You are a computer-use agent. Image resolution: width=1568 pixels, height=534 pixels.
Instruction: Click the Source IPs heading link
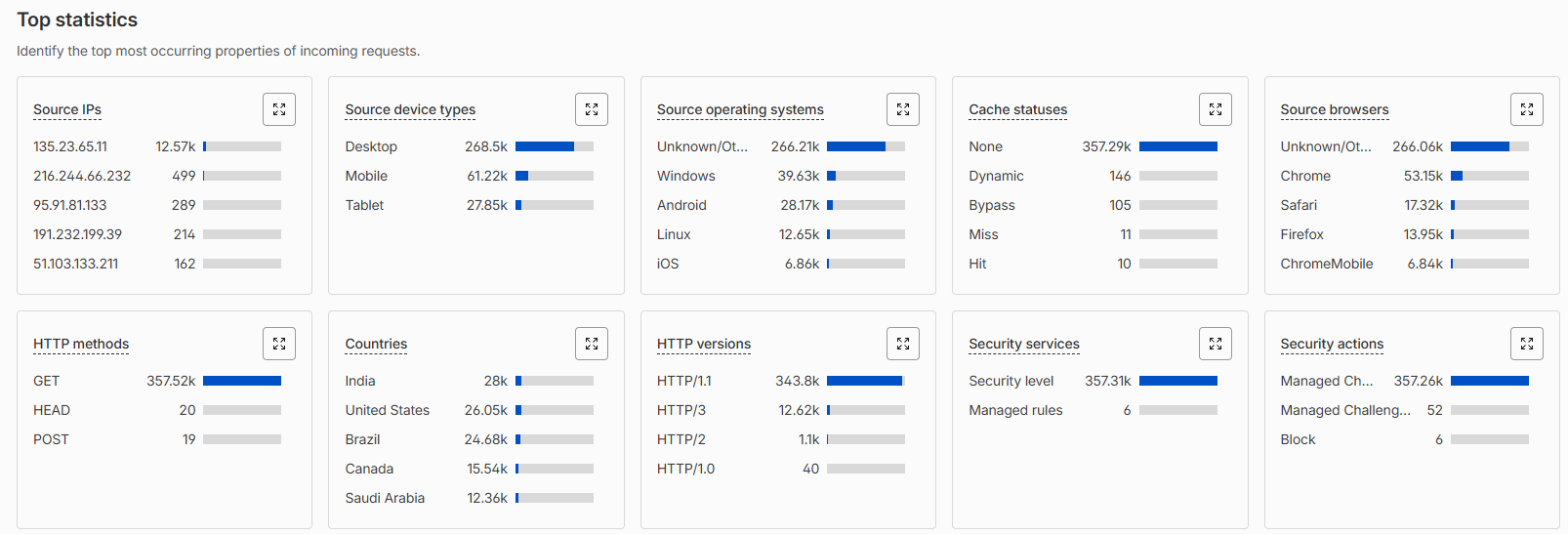(x=67, y=109)
